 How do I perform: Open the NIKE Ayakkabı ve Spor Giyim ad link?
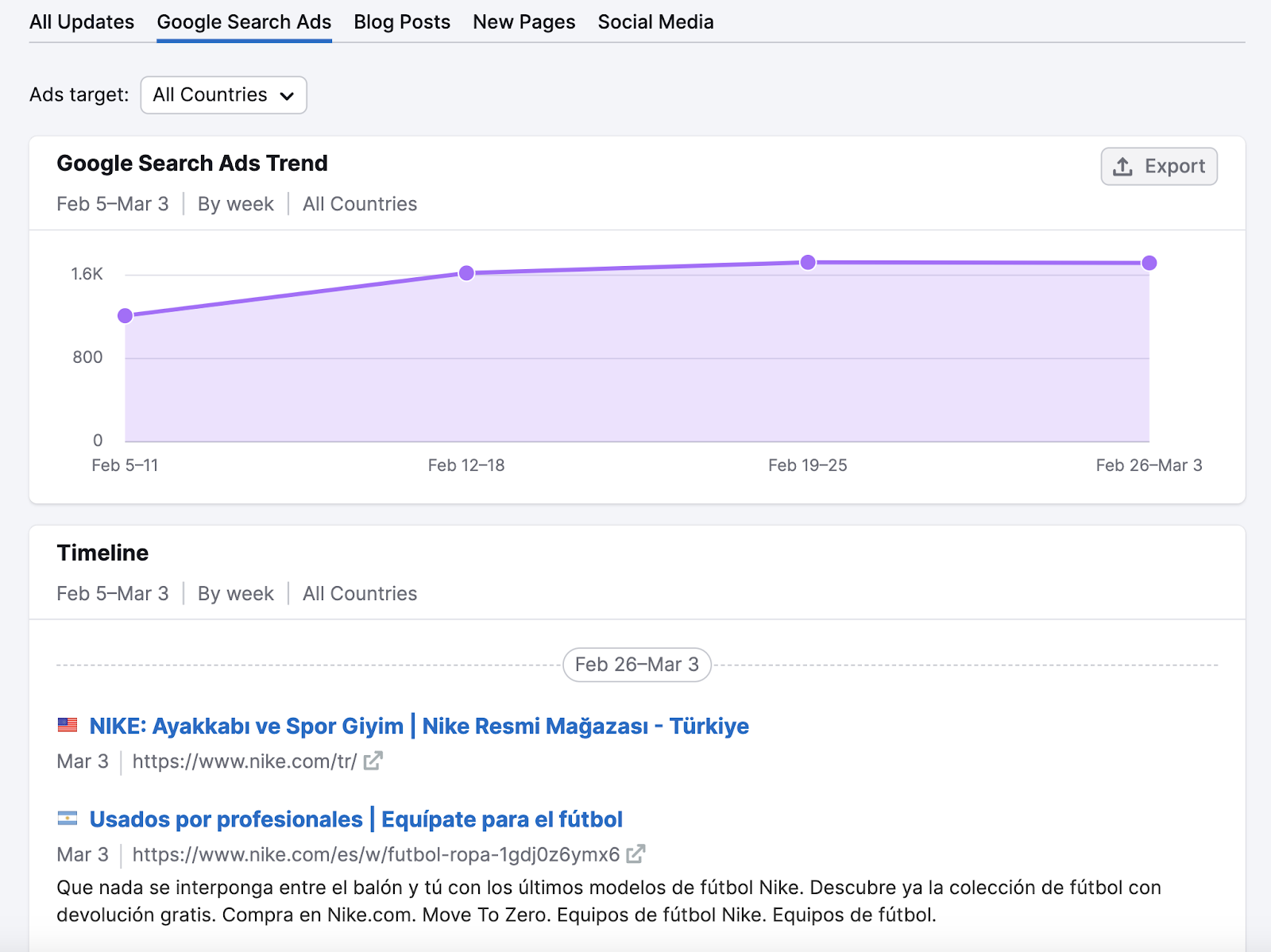(x=419, y=726)
